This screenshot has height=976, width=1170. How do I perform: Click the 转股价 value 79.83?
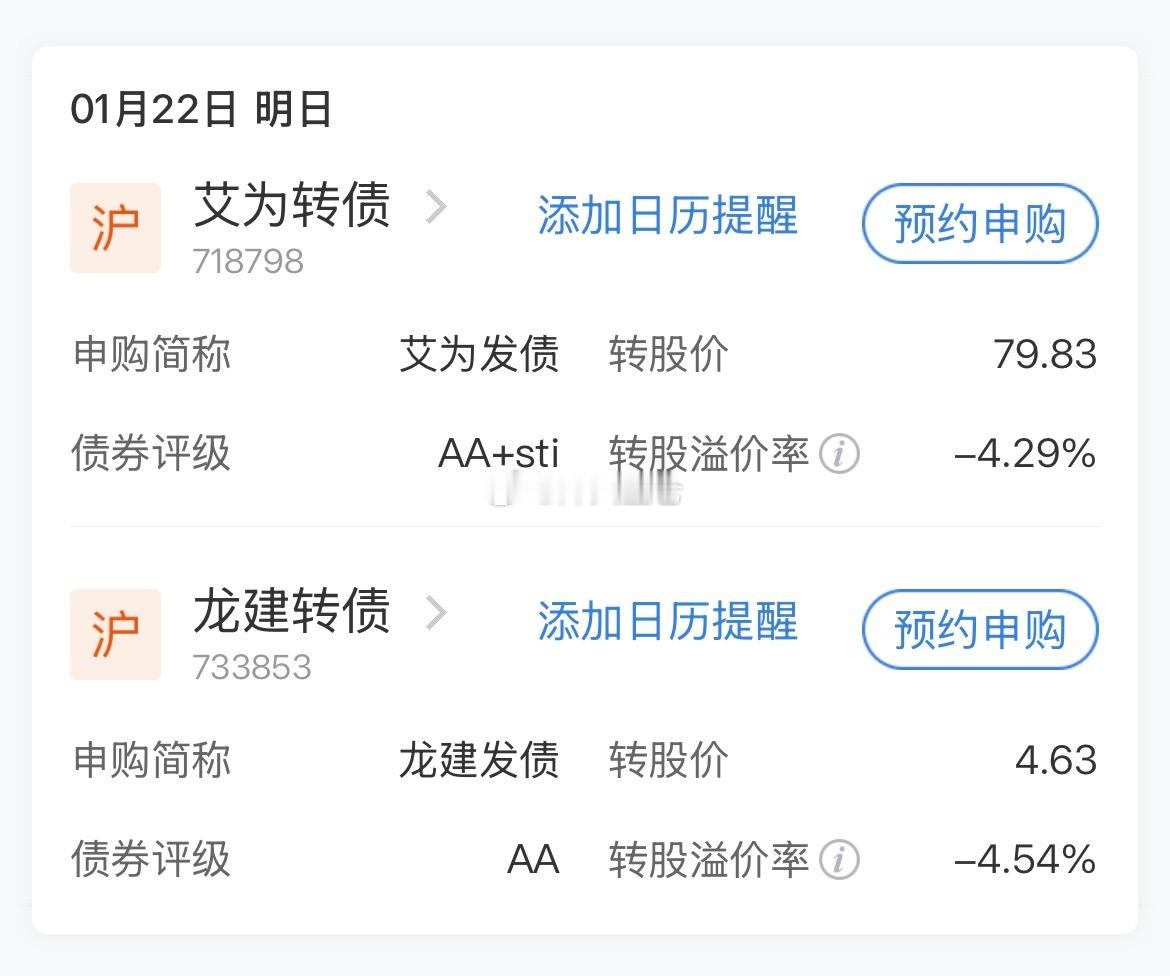click(x=1048, y=354)
